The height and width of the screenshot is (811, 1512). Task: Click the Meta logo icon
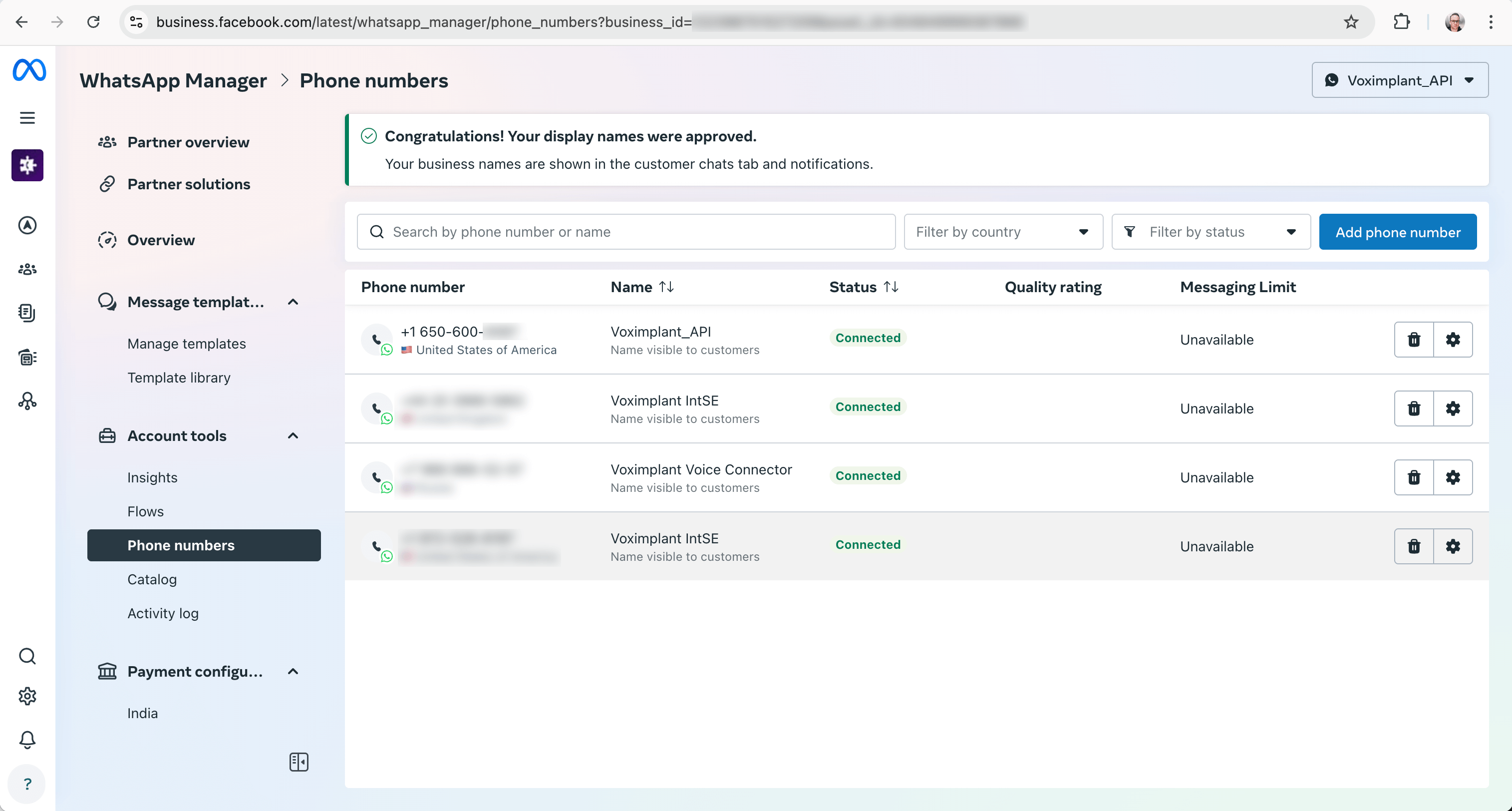pyautogui.click(x=29, y=70)
